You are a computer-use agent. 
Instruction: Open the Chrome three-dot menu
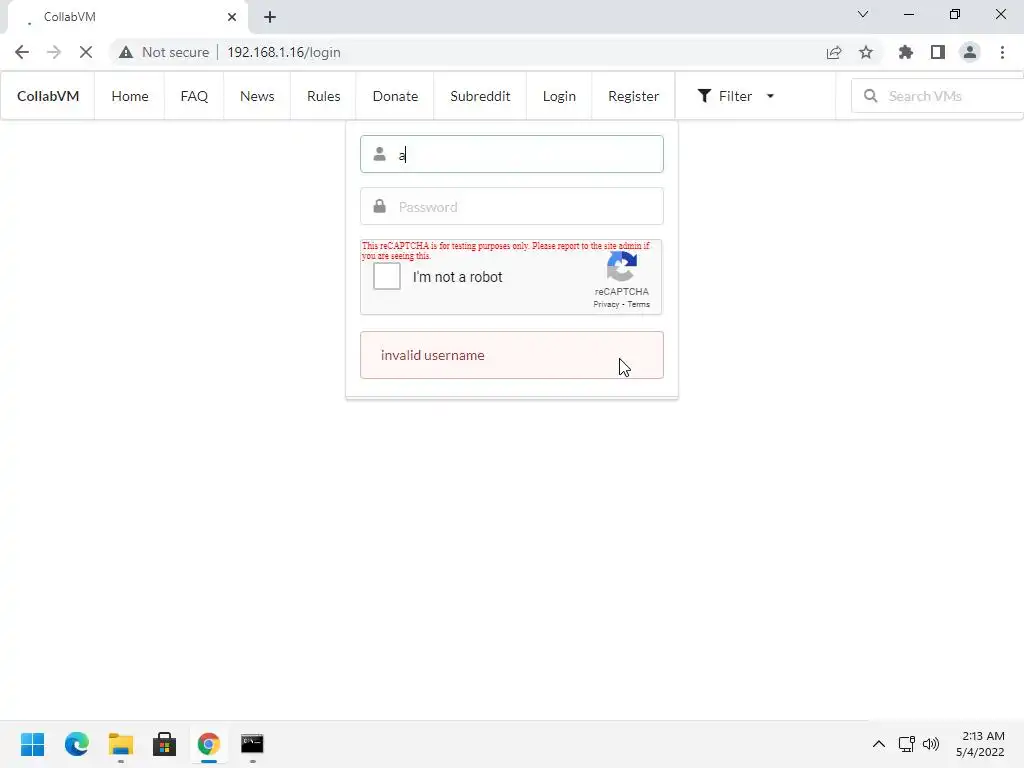click(1002, 52)
